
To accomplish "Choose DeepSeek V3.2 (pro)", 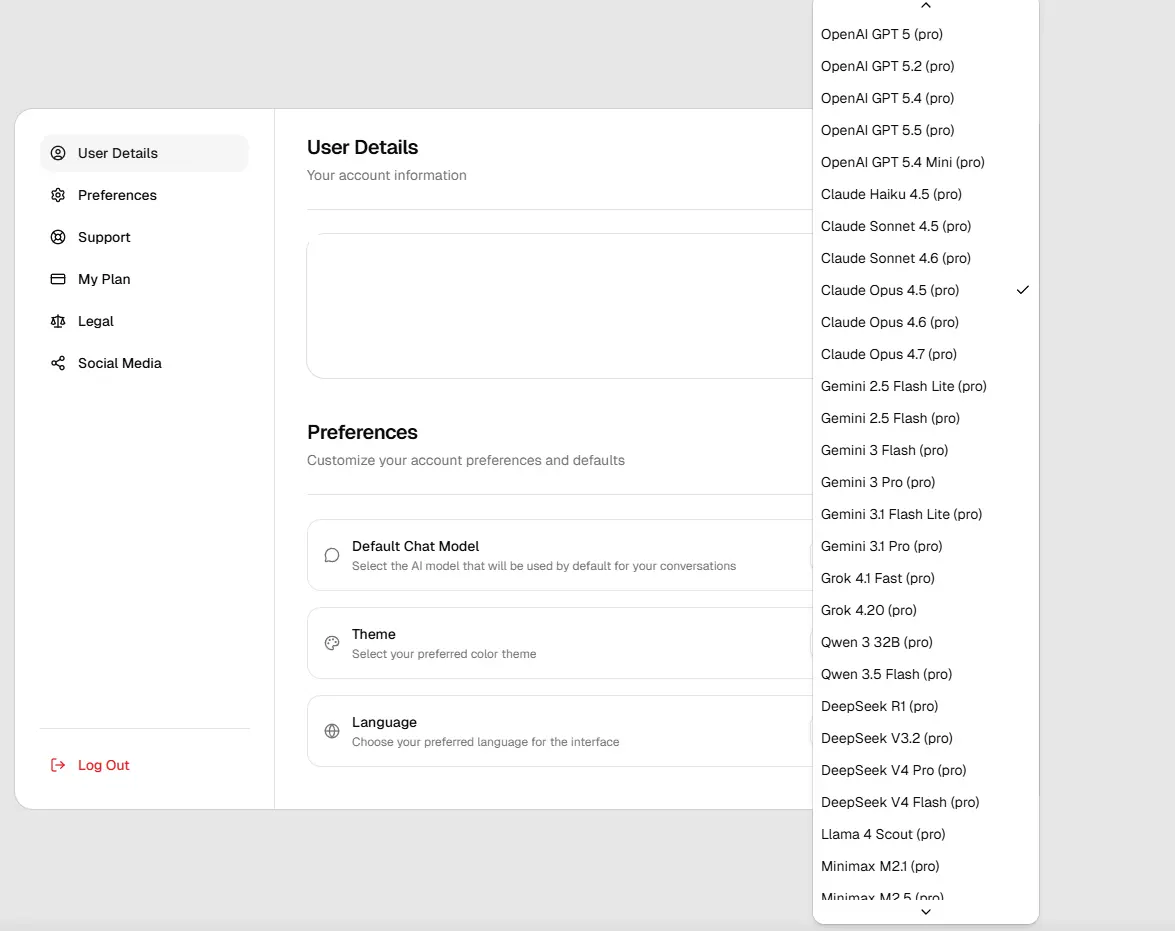I will click(x=925, y=738).
